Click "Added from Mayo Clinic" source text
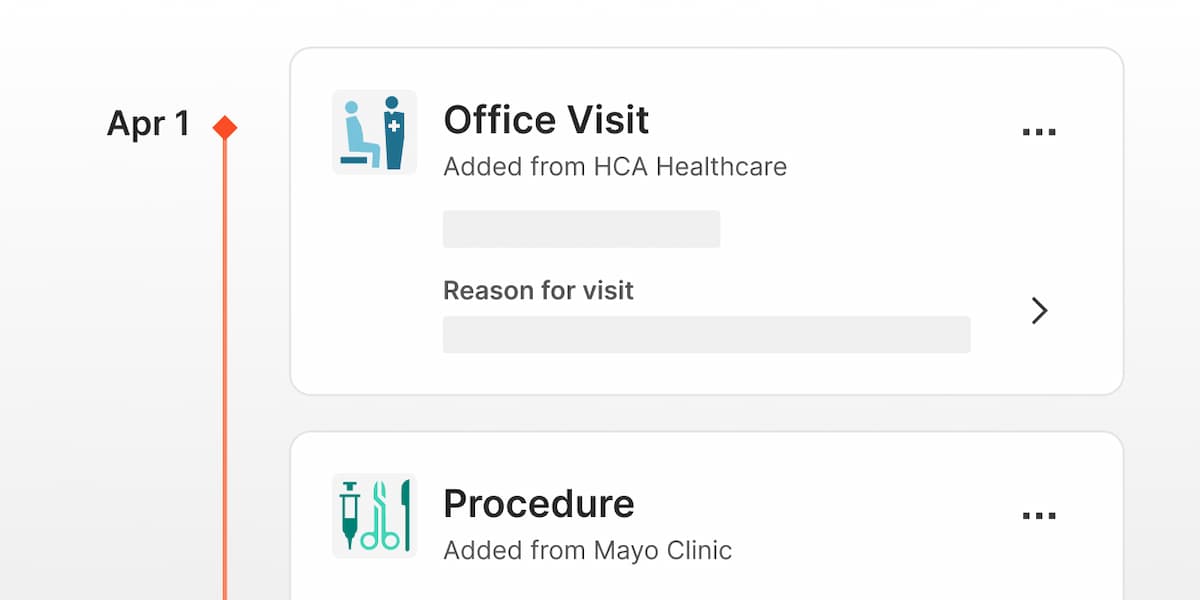Image resolution: width=1200 pixels, height=600 pixels. pos(587,550)
